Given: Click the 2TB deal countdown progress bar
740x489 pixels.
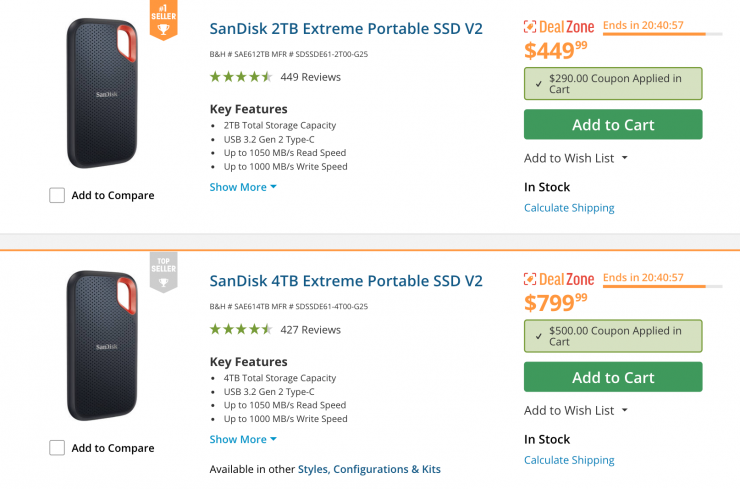Looking at the screenshot, I should (x=662, y=34).
